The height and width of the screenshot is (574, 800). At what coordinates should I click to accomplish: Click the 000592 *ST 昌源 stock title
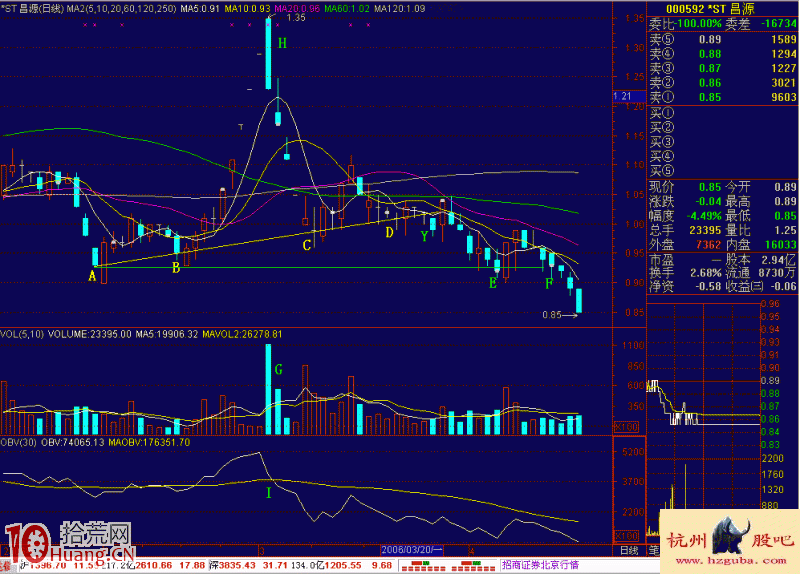pos(710,9)
